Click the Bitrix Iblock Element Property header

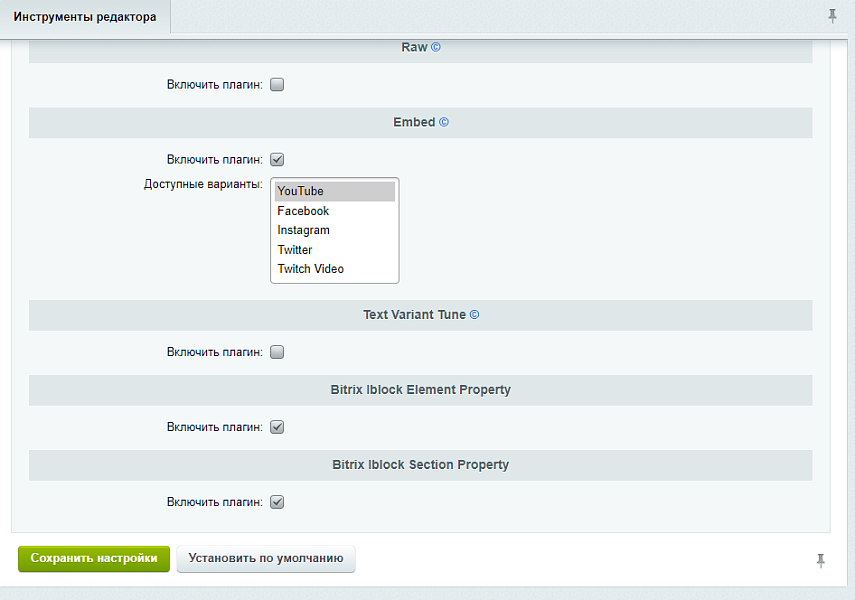tap(420, 390)
